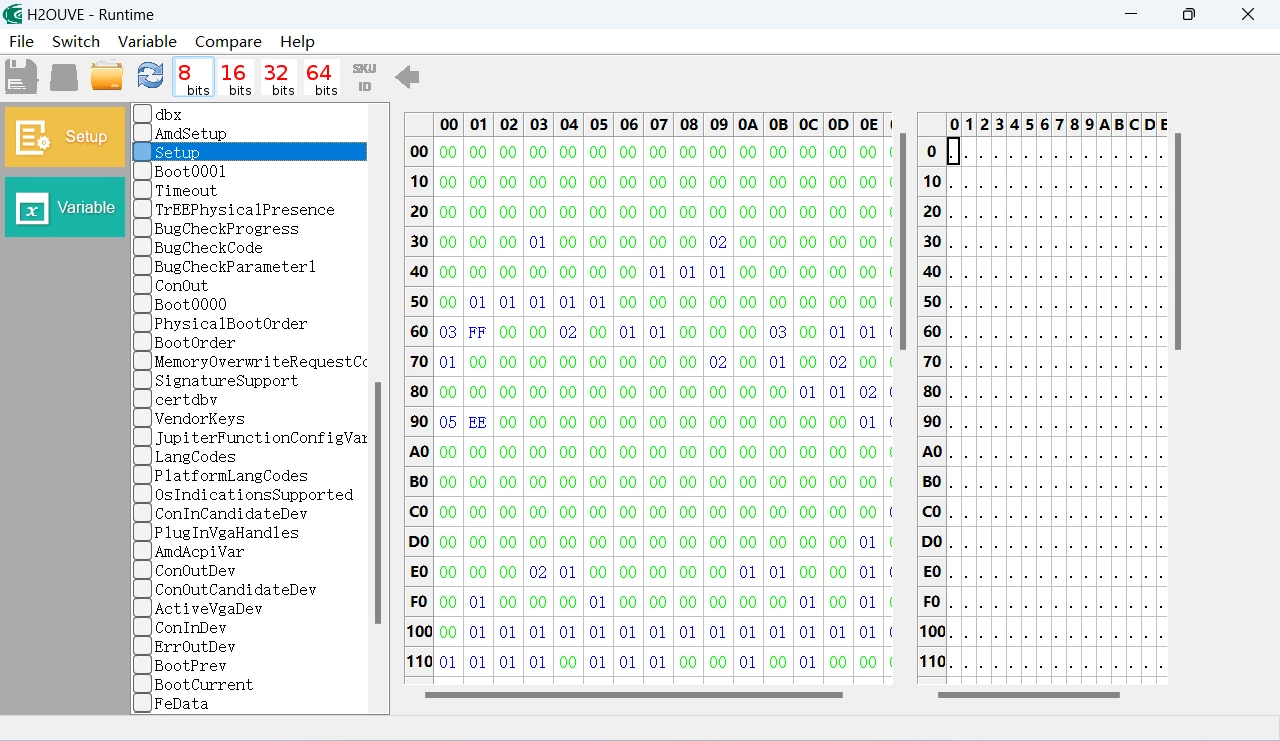
Task: Select 32 bits display mode
Action: pos(278,78)
